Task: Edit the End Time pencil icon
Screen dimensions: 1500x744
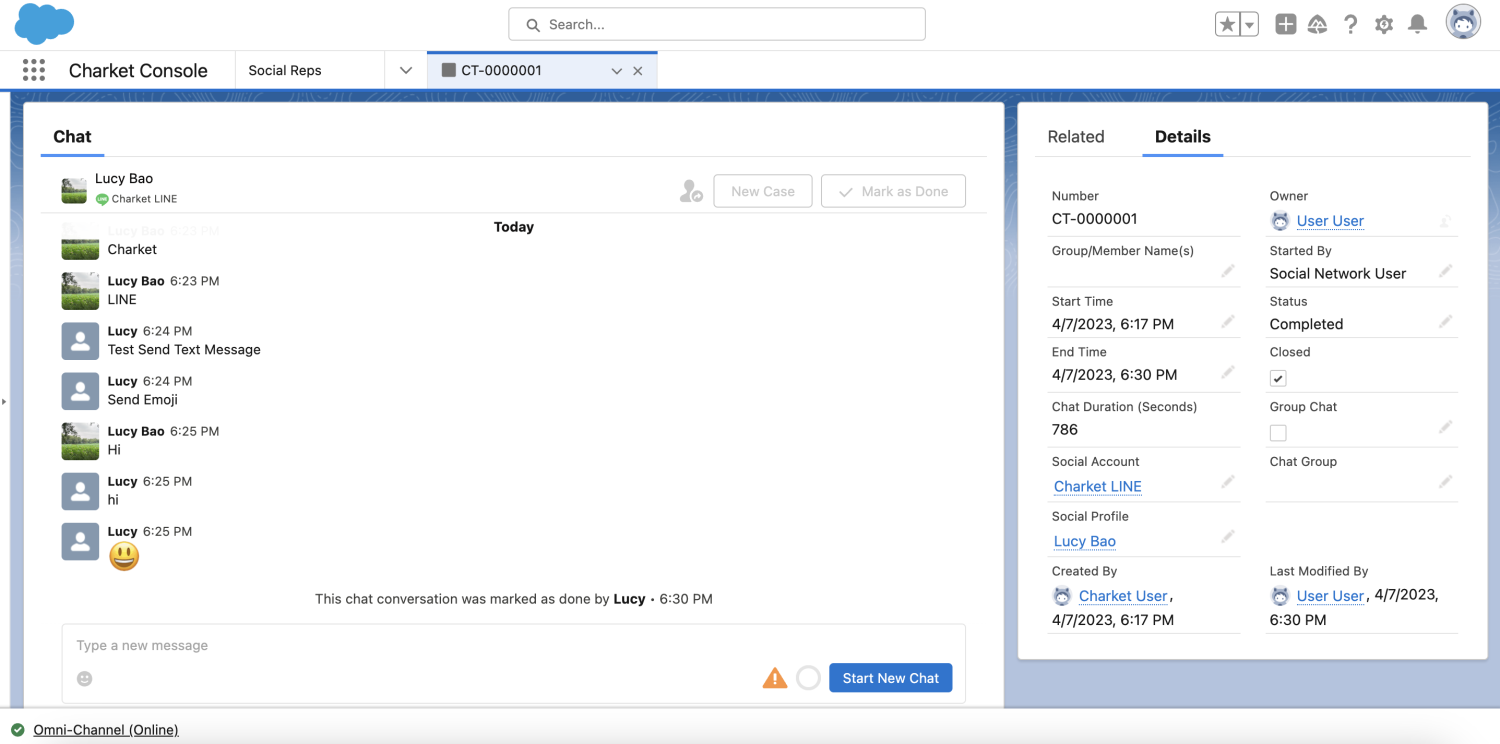Action: click(1228, 372)
